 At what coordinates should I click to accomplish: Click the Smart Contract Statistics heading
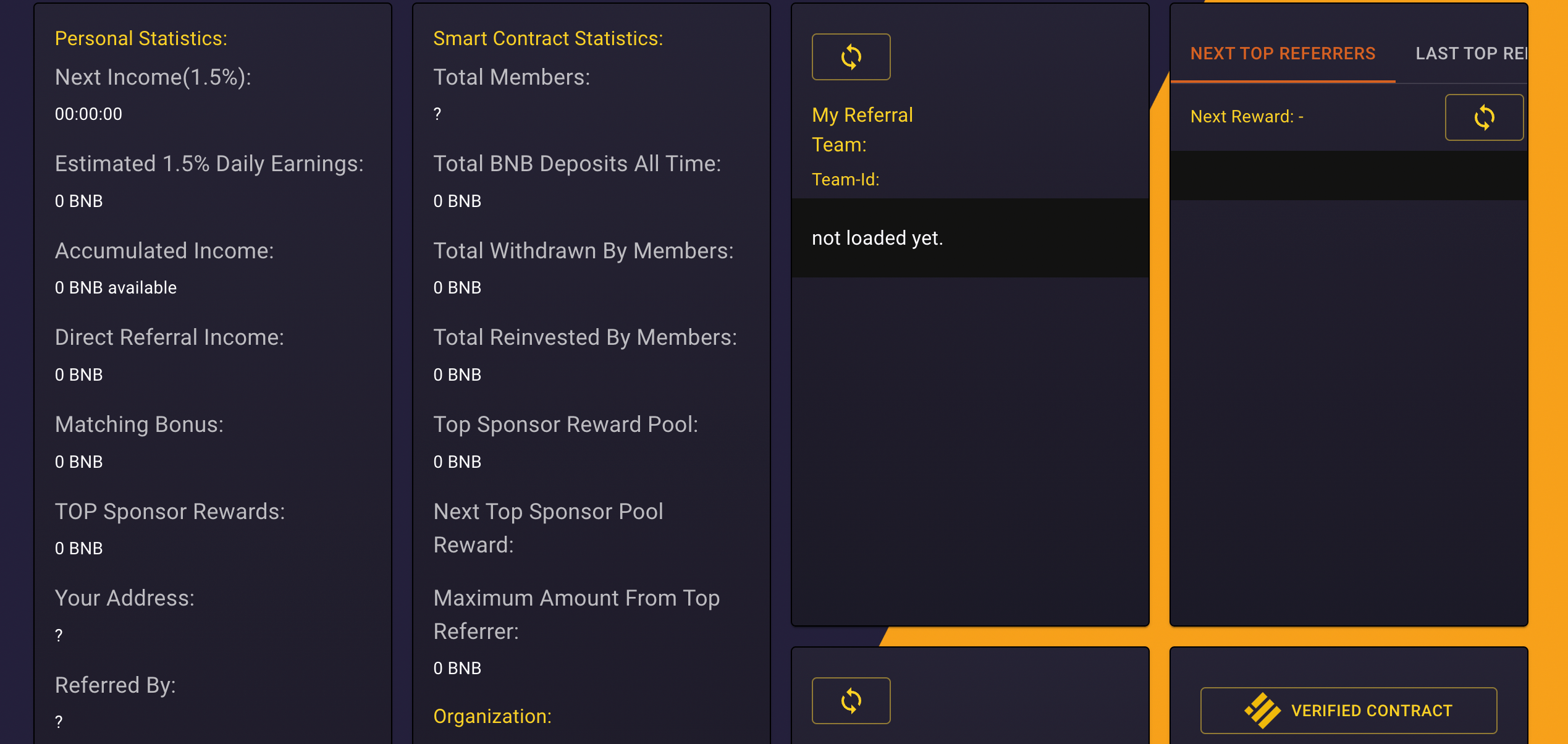click(548, 38)
